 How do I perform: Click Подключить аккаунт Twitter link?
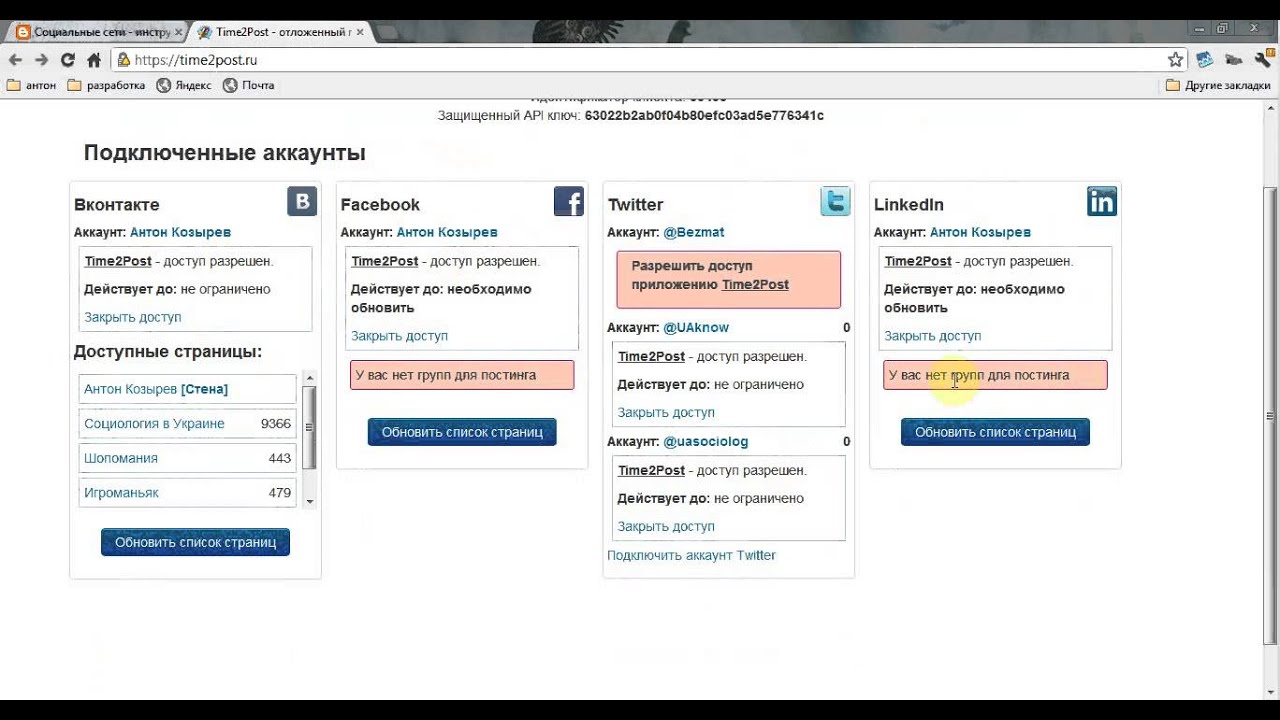(691, 555)
